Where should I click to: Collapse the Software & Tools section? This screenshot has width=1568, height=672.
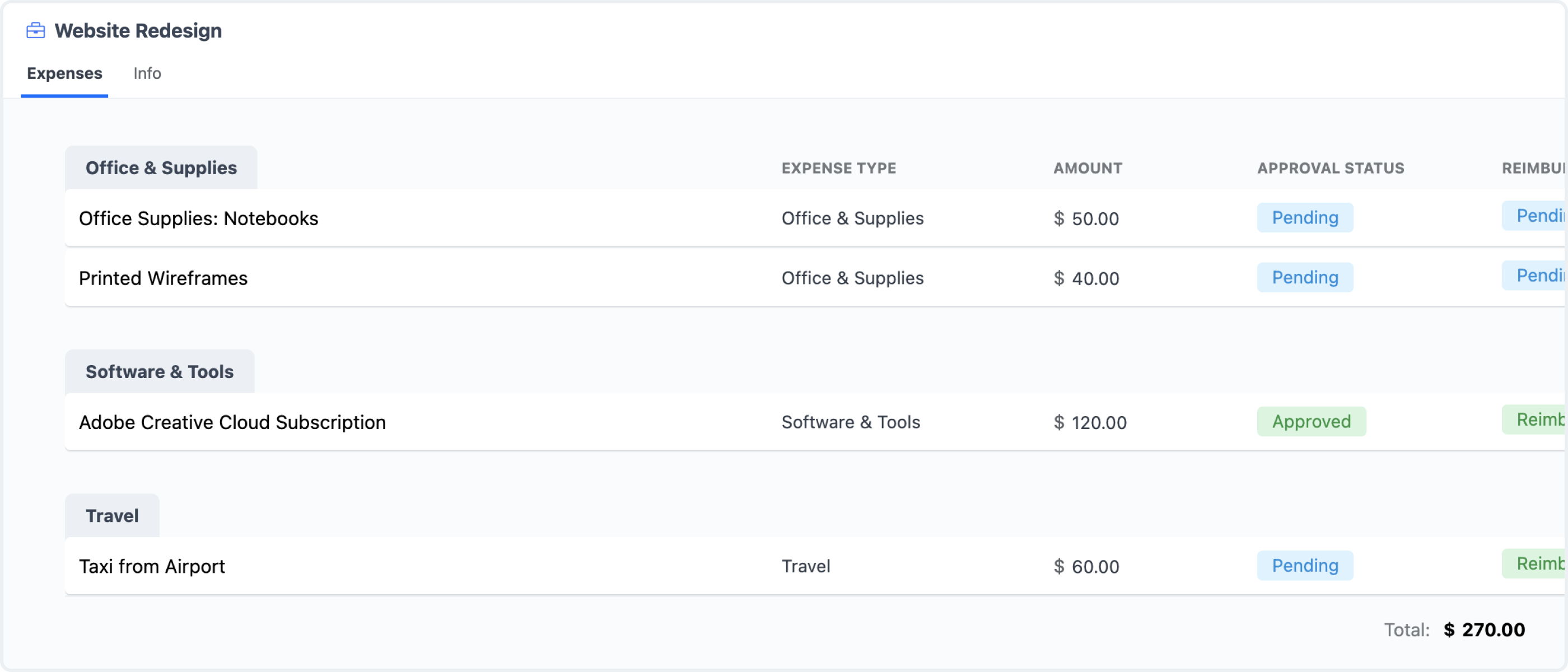pos(160,371)
